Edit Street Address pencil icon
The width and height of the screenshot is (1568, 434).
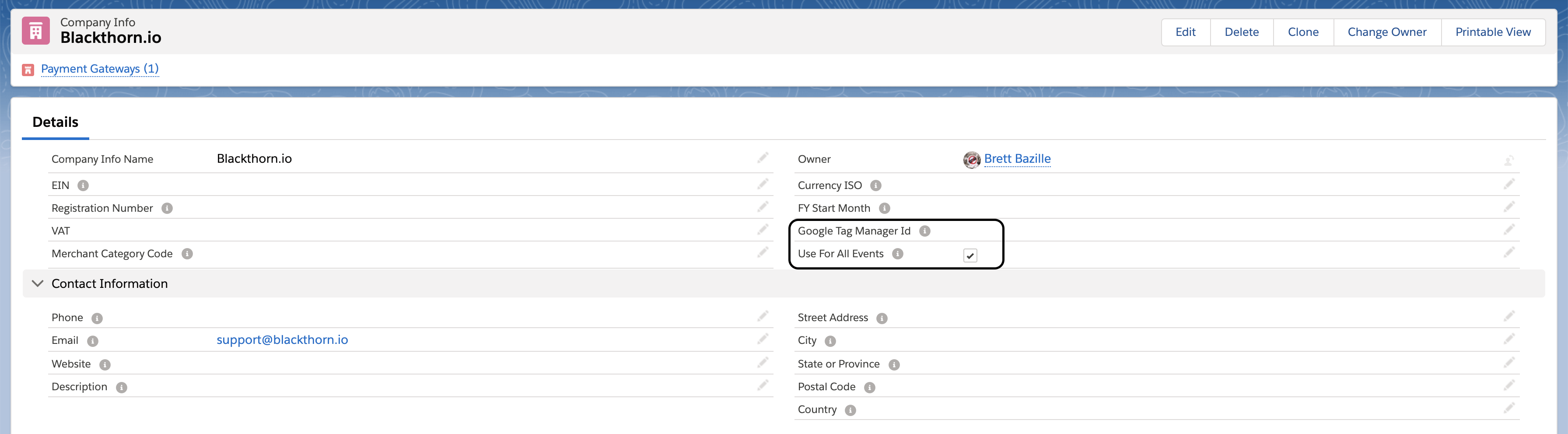pyautogui.click(x=1509, y=316)
